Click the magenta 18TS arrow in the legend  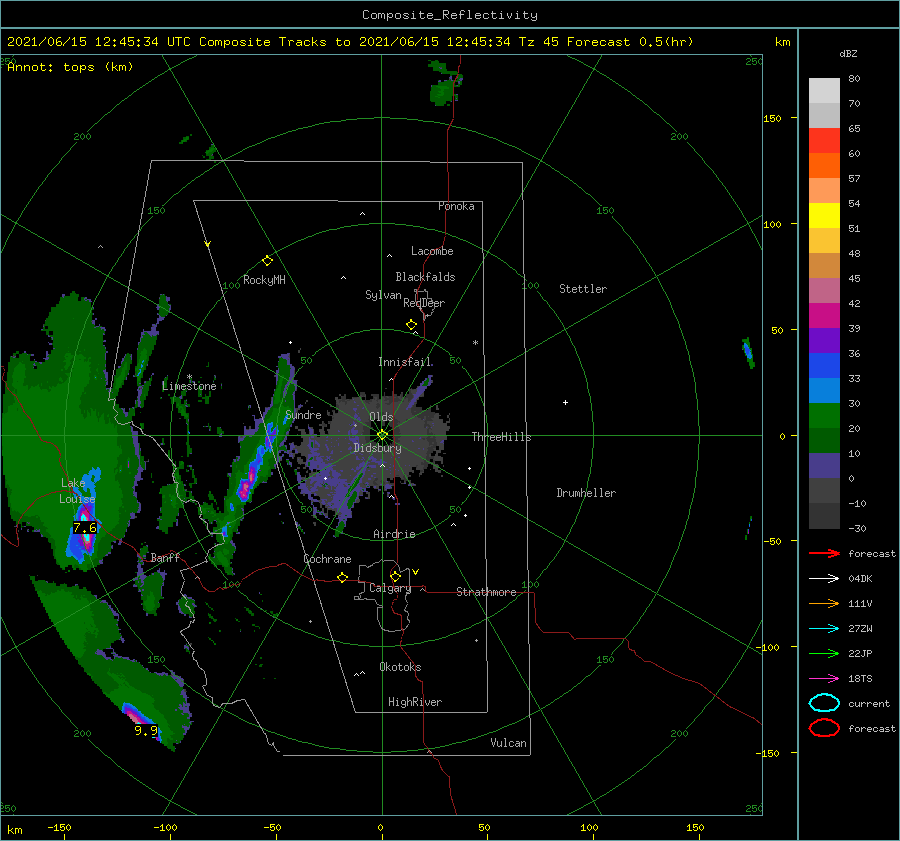824,679
